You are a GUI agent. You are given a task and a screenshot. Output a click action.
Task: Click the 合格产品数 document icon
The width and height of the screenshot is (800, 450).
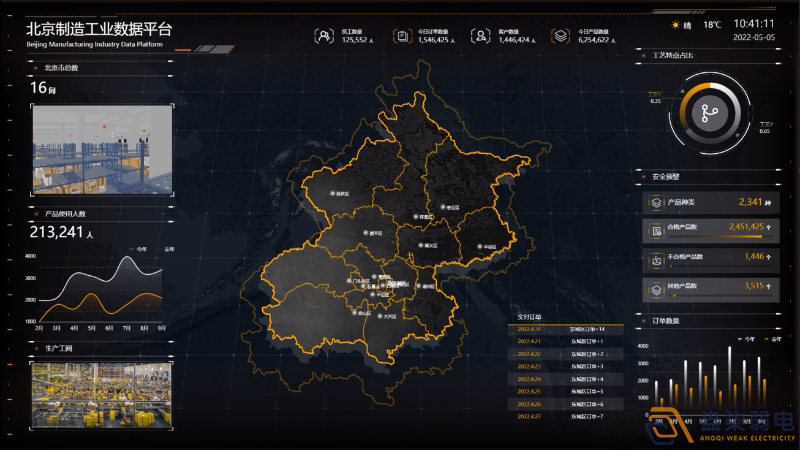(656, 230)
